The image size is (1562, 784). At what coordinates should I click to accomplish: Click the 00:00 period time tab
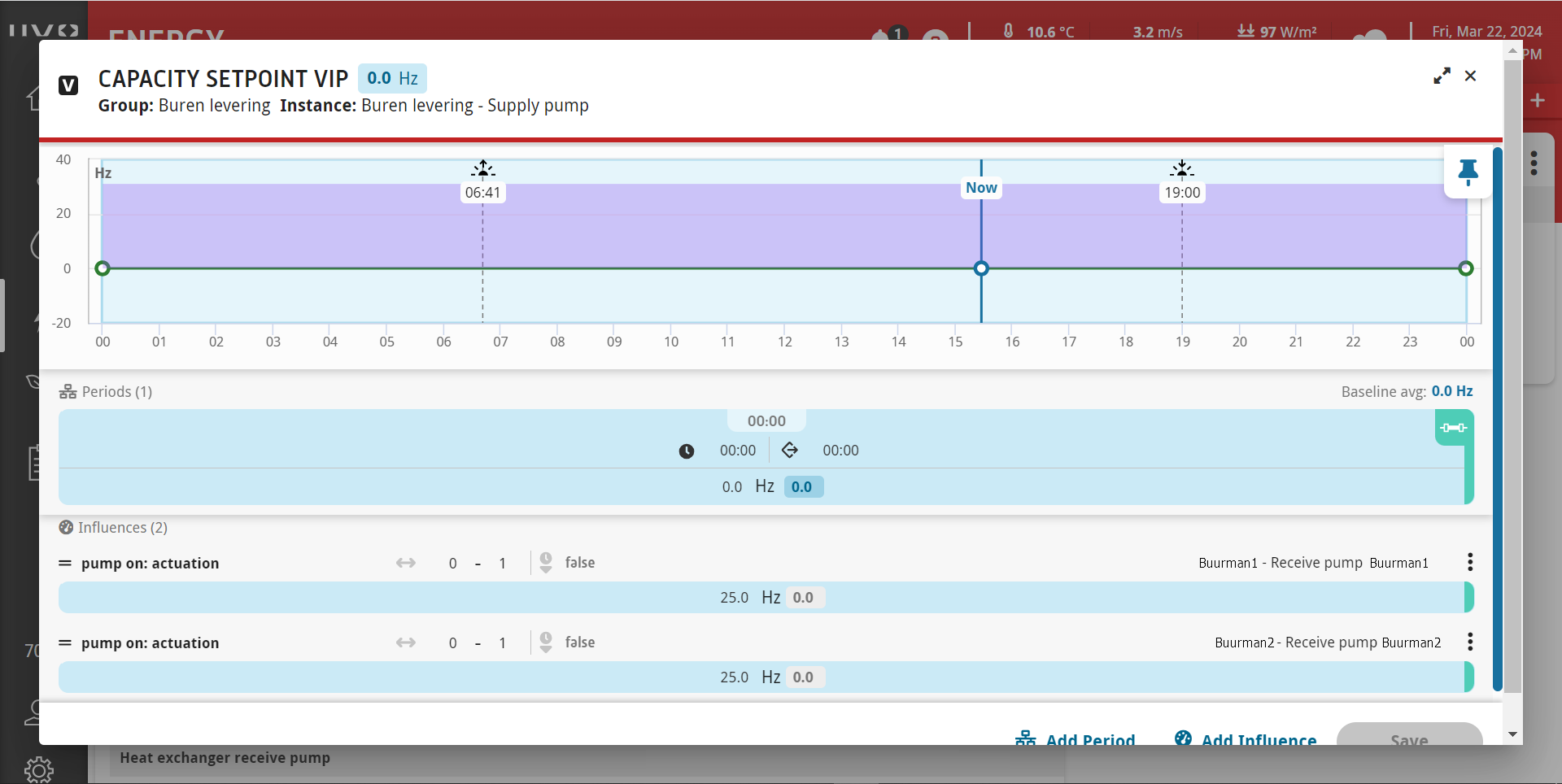(x=766, y=420)
